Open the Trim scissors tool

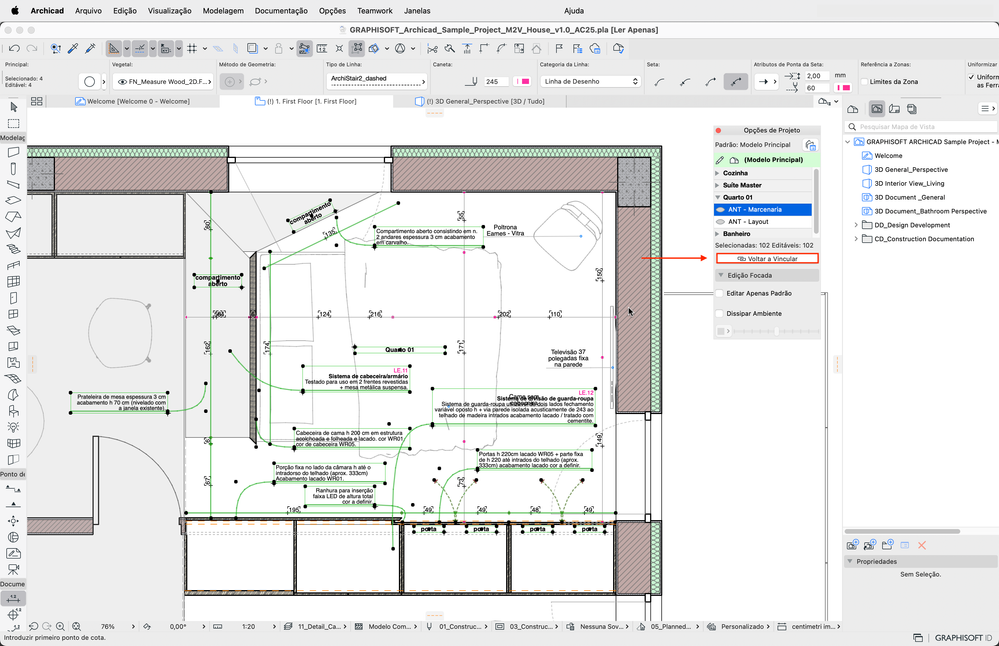[433, 48]
